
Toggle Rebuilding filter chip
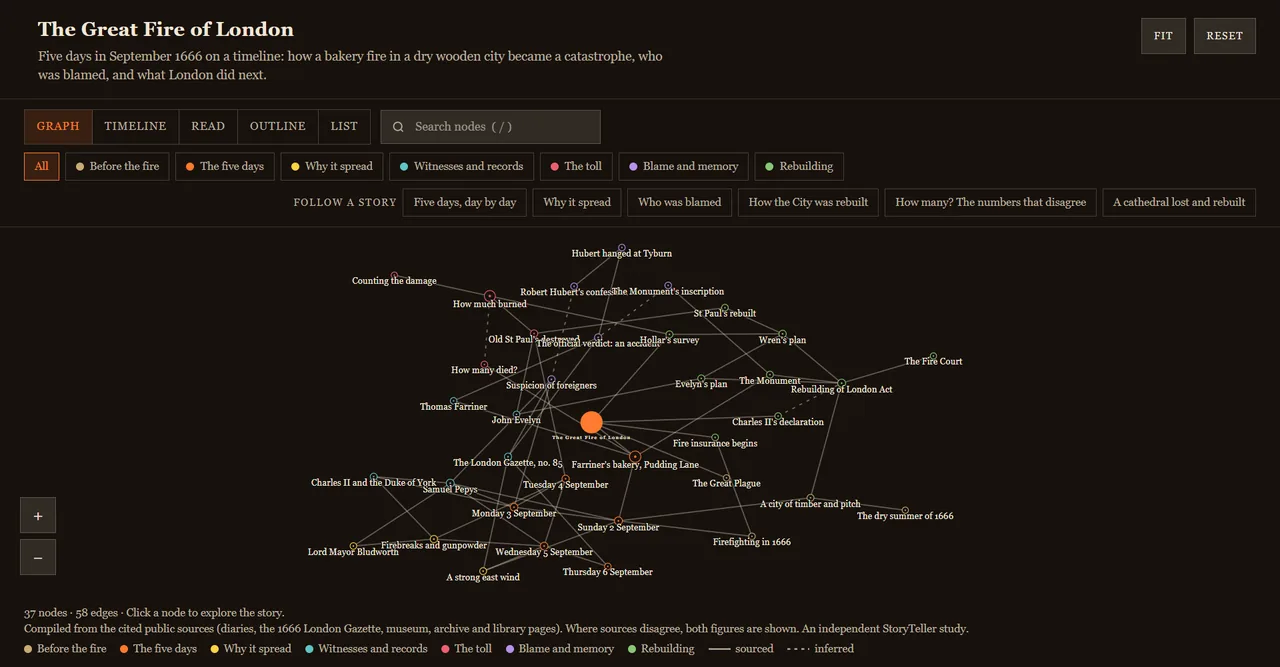click(799, 166)
